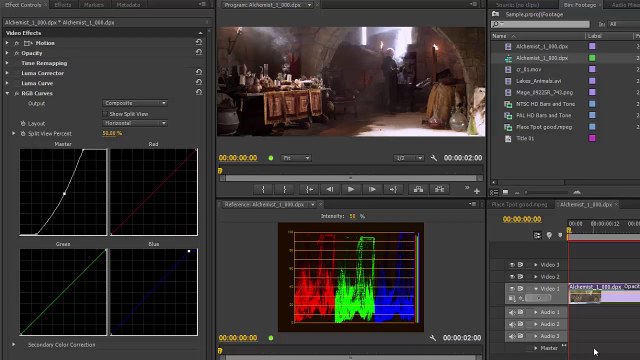
Task: Select cr_01.mov in the bin
Action: [x=528, y=69]
